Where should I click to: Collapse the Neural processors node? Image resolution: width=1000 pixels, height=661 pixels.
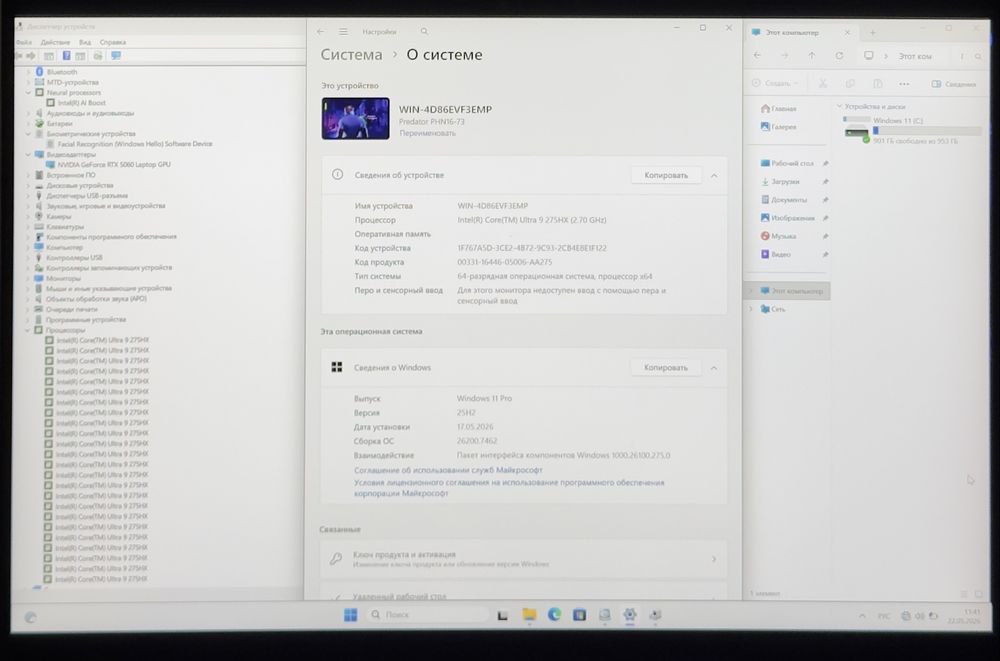pos(28,93)
